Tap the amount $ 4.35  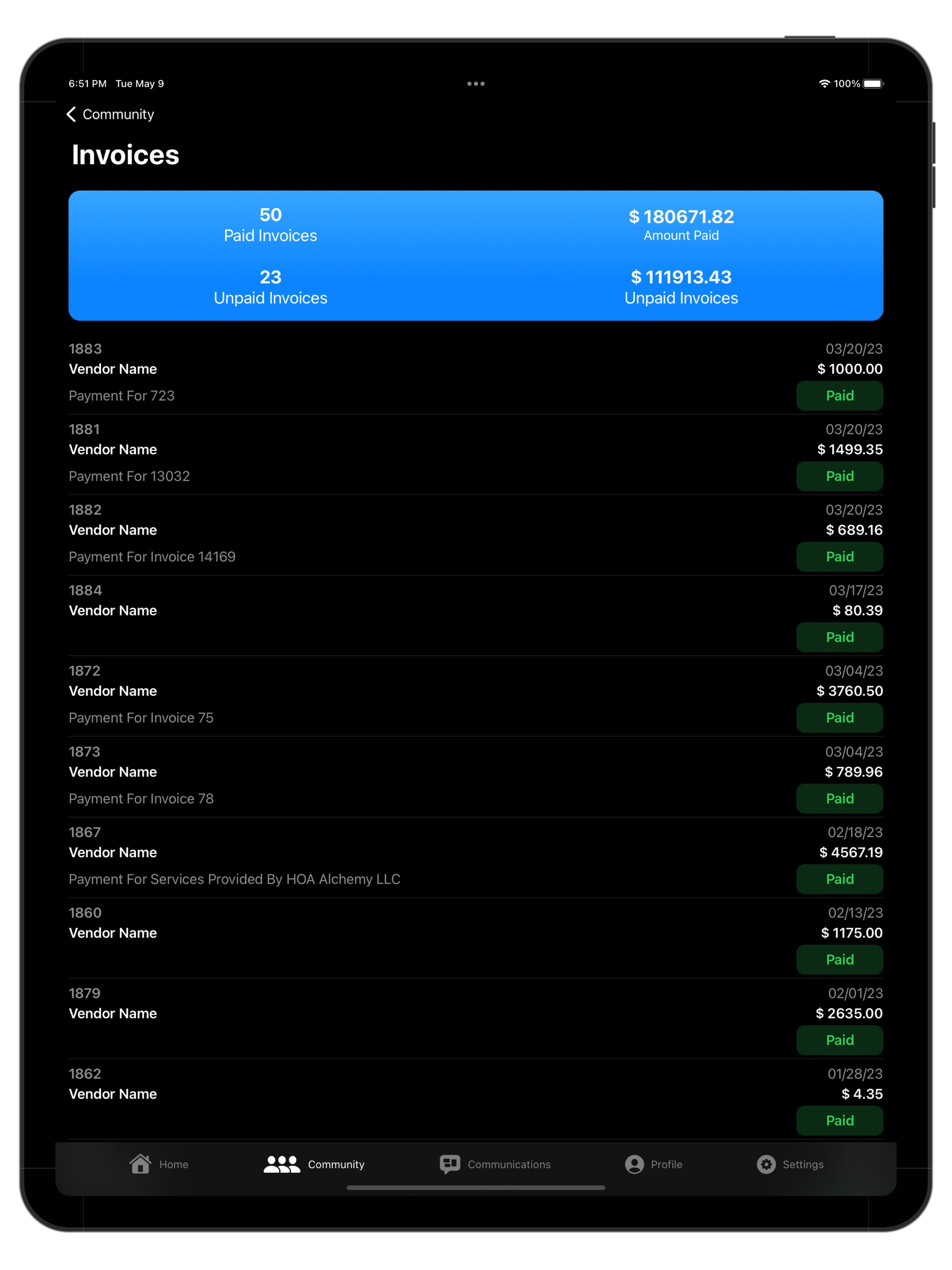pyautogui.click(x=862, y=1093)
